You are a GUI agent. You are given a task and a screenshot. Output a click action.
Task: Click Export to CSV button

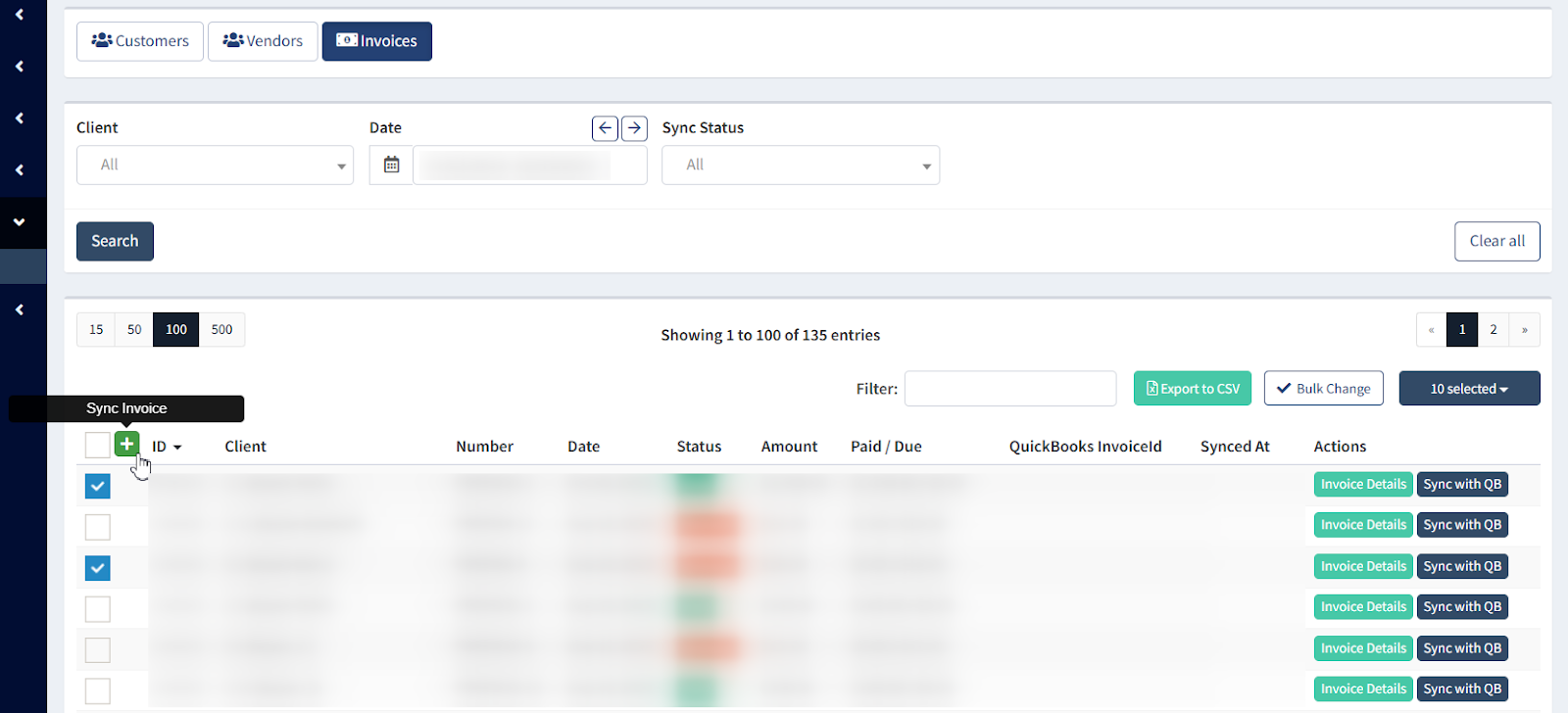[x=1192, y=389]
